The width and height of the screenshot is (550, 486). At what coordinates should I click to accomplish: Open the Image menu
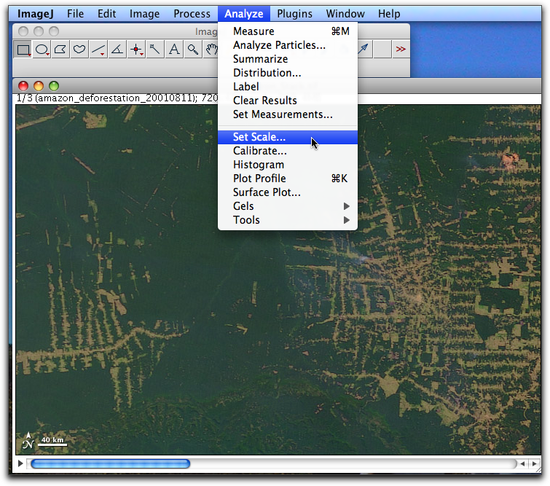(x=145, y=14)
